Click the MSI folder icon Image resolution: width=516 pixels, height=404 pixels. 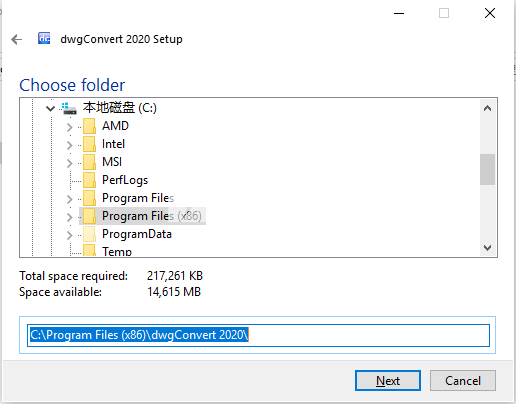[x=90, y=162]
